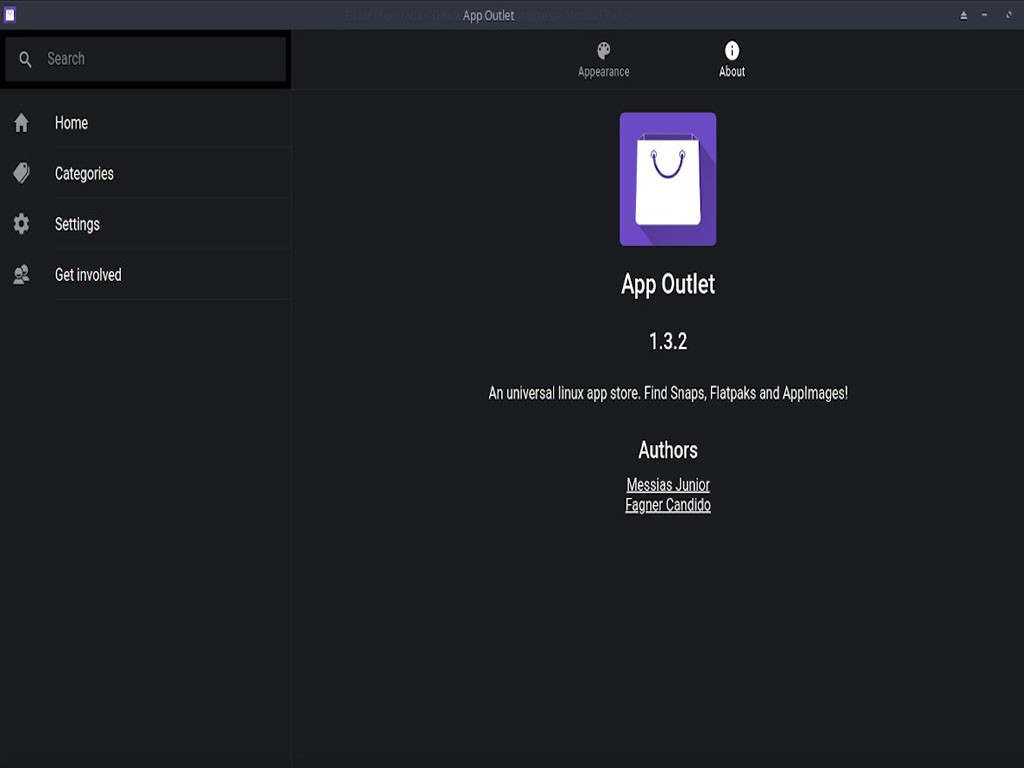Go to Home in the sidebar
The image size is (1024, 768).
tap(71, 122)
